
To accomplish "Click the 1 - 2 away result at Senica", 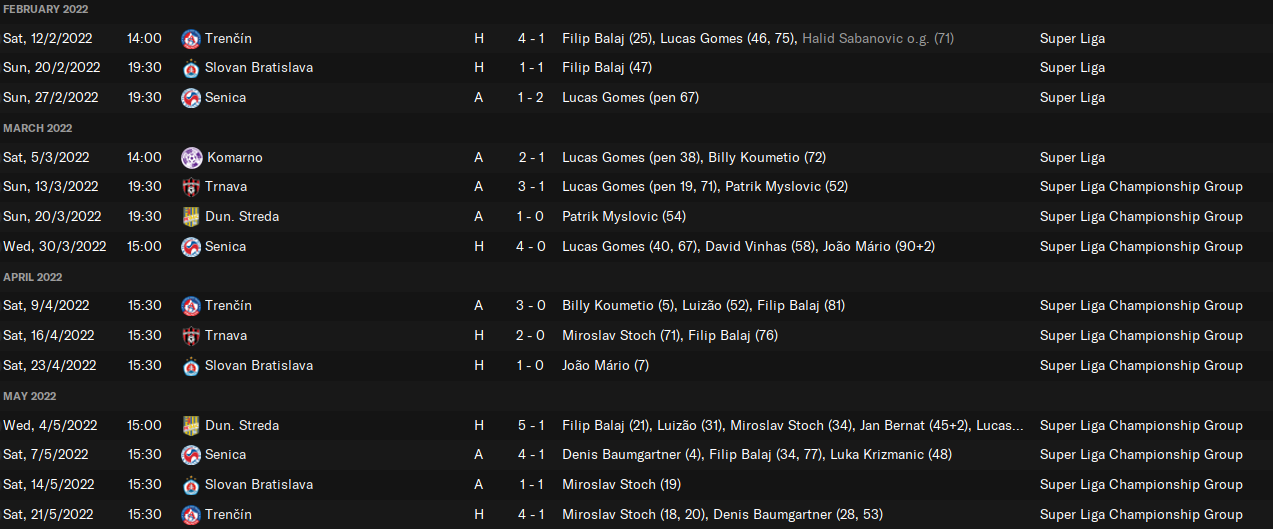I will [x=530, y=97].
